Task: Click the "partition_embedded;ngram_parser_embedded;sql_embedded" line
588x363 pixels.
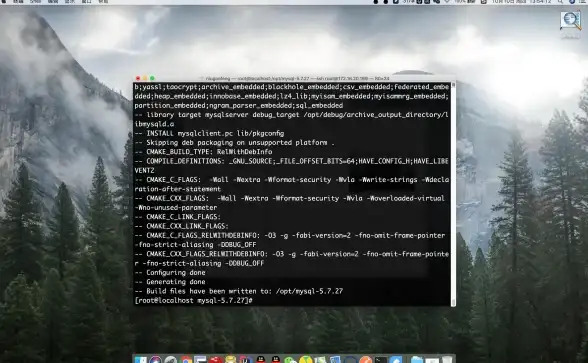Action: pyautogui.click(x=239, y=105)
